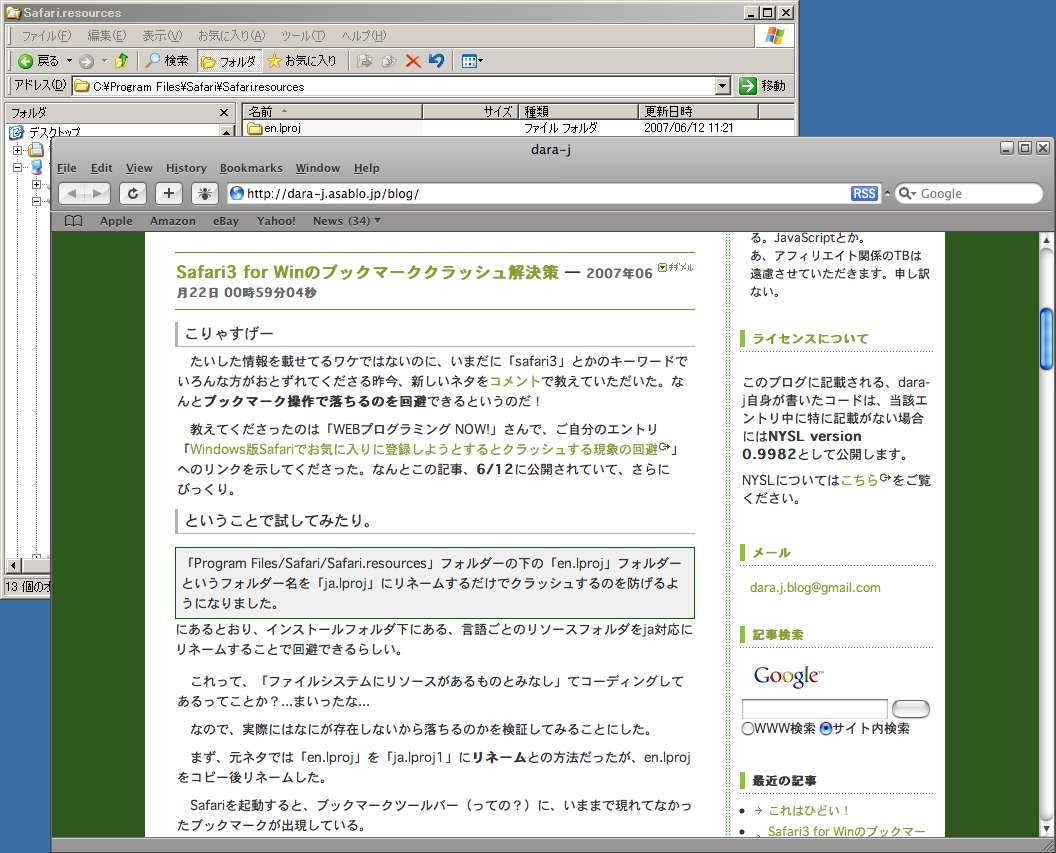
Task: Click the bug report icon in Safari
Action: tap(205, 194)
